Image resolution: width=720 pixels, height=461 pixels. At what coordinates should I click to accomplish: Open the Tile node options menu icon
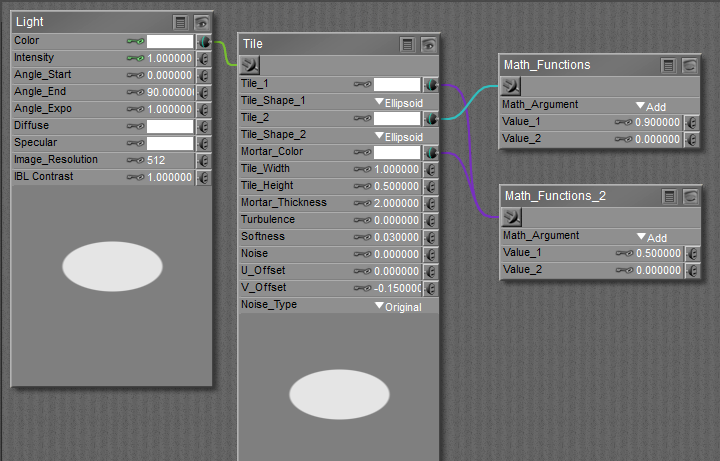(x=407, y=45)
